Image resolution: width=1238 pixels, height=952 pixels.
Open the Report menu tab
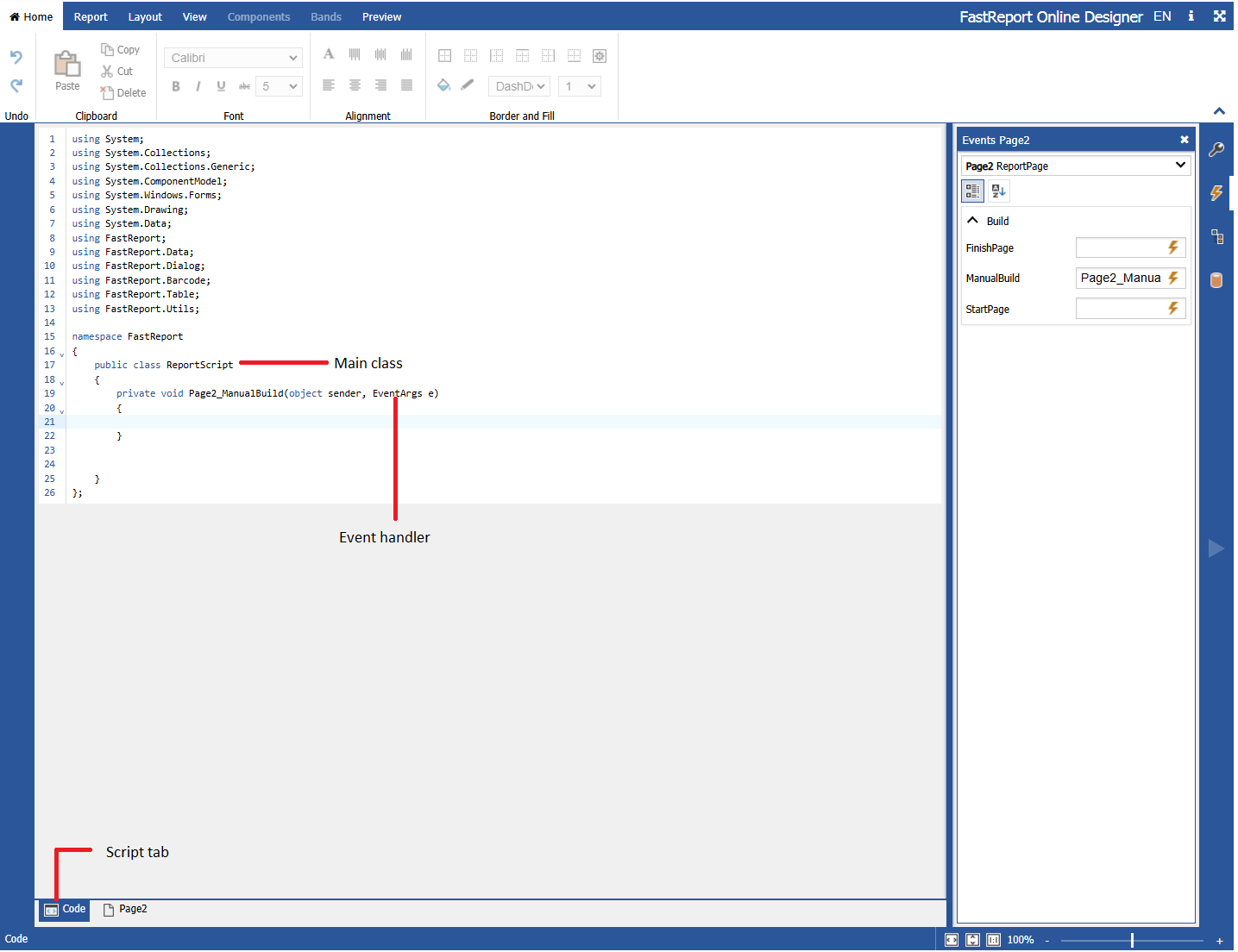tap(91, 16)
